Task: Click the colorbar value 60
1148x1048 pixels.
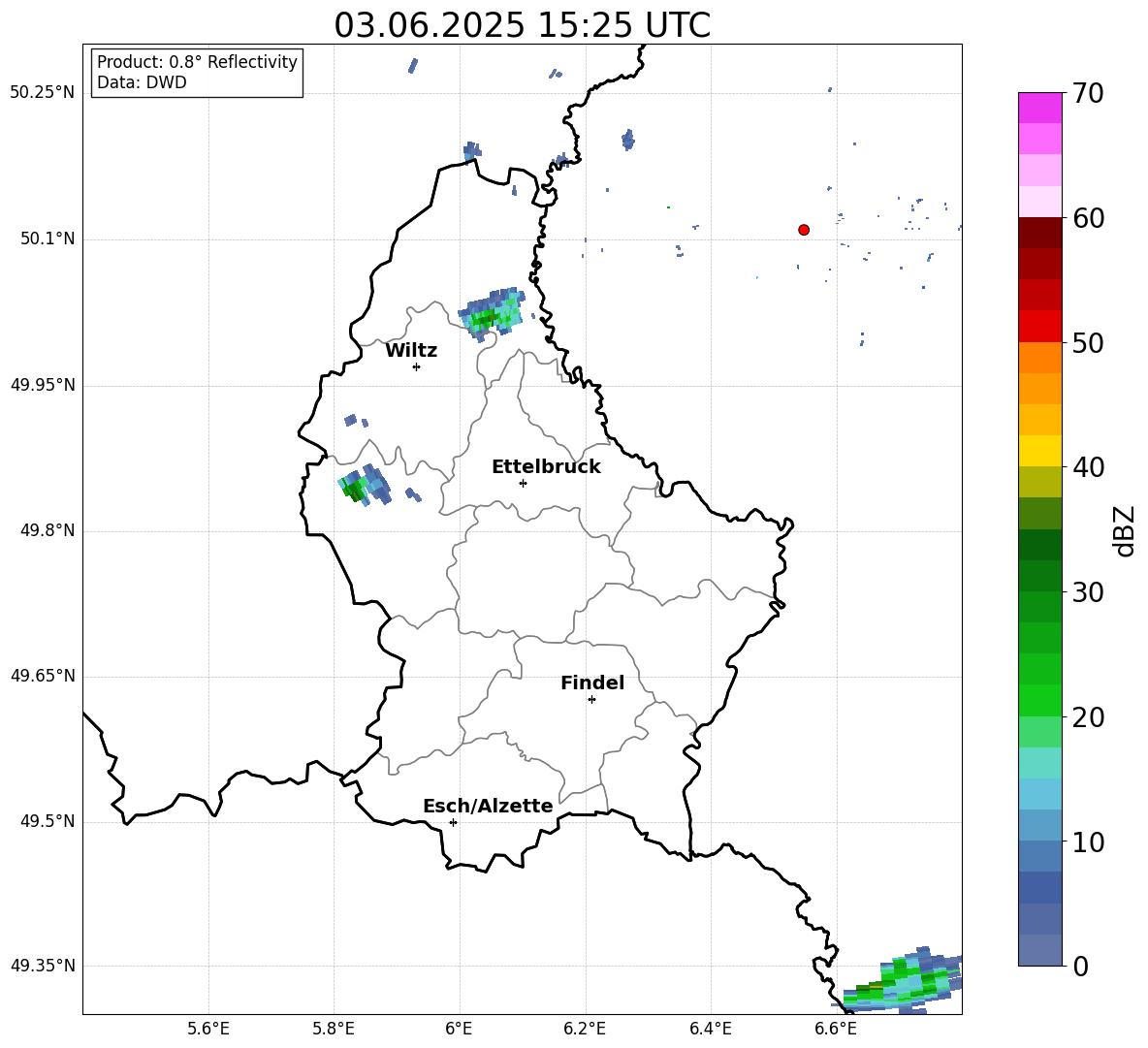Action: pyautogui.click(x=1088, y=218)
